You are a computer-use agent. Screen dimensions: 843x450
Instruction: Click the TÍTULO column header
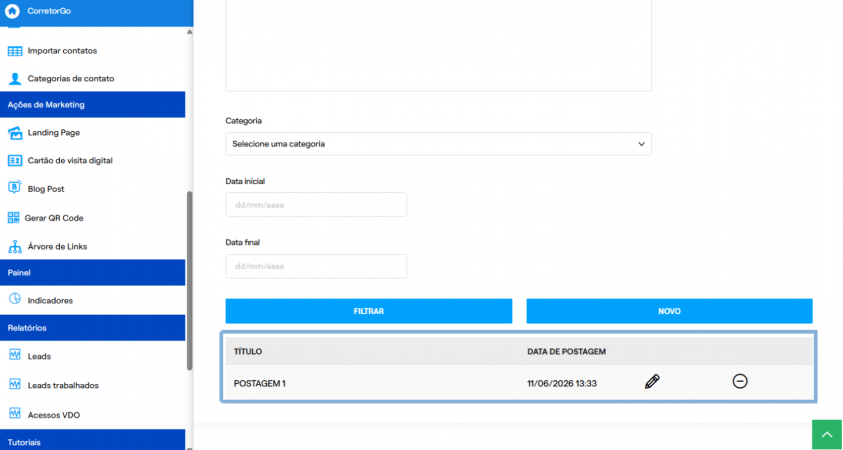coord(248,352)
